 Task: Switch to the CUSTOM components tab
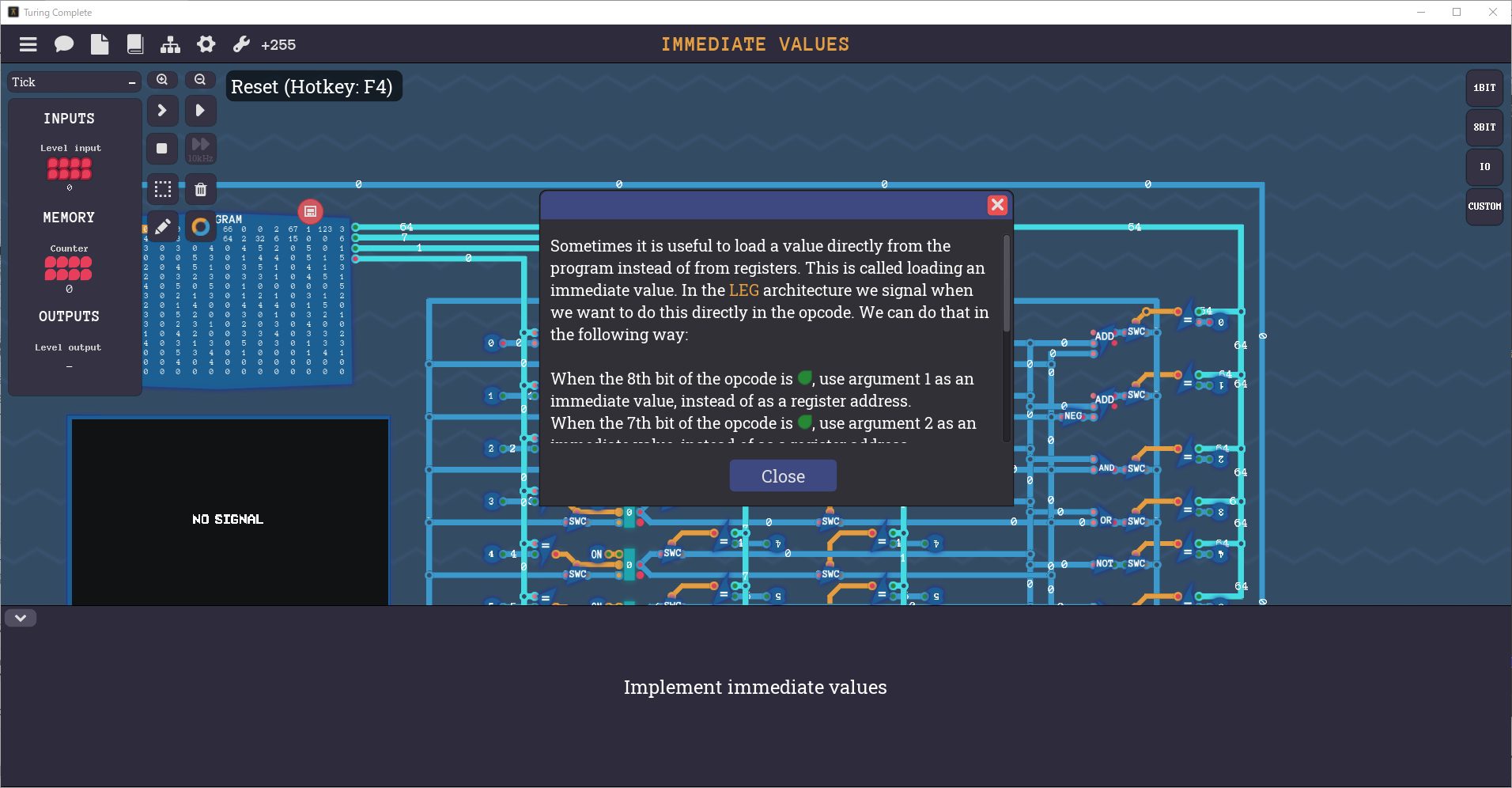(1484, 206)
